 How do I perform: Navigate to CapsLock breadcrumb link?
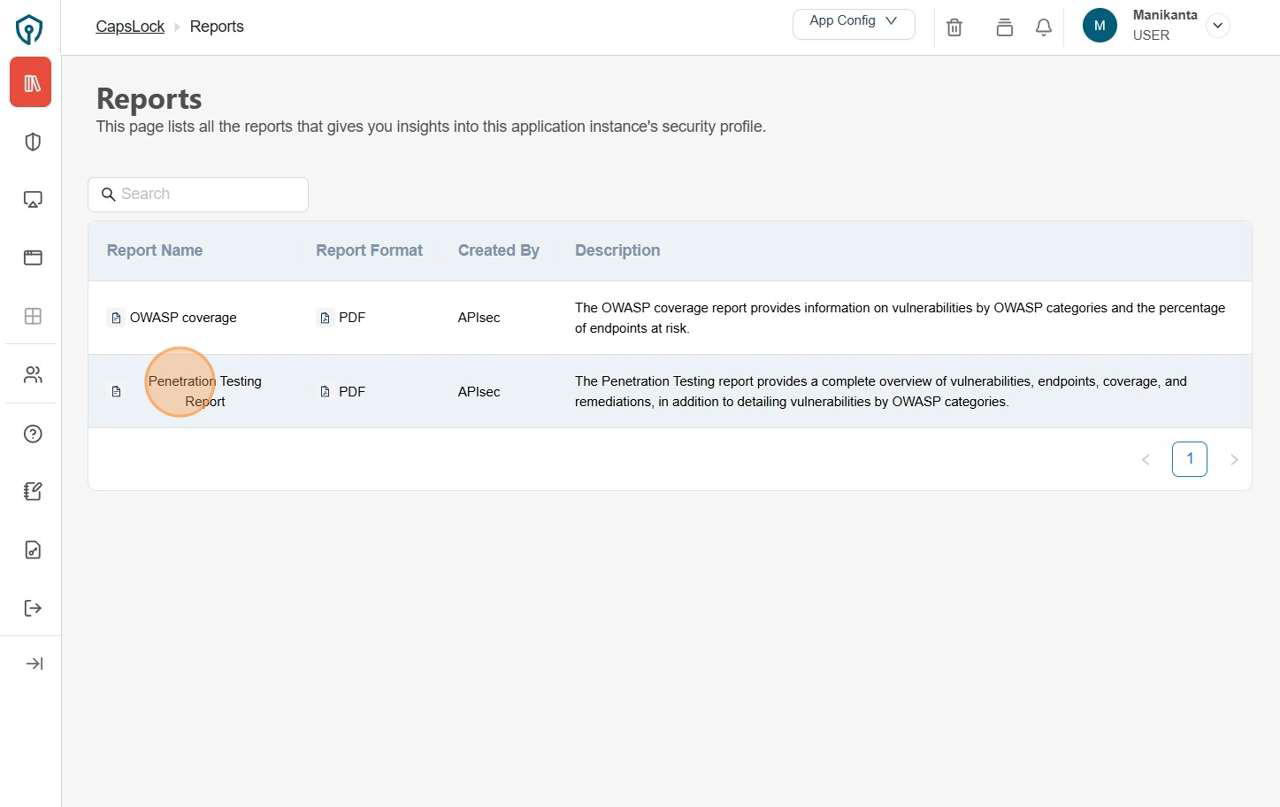click(130, 27)
